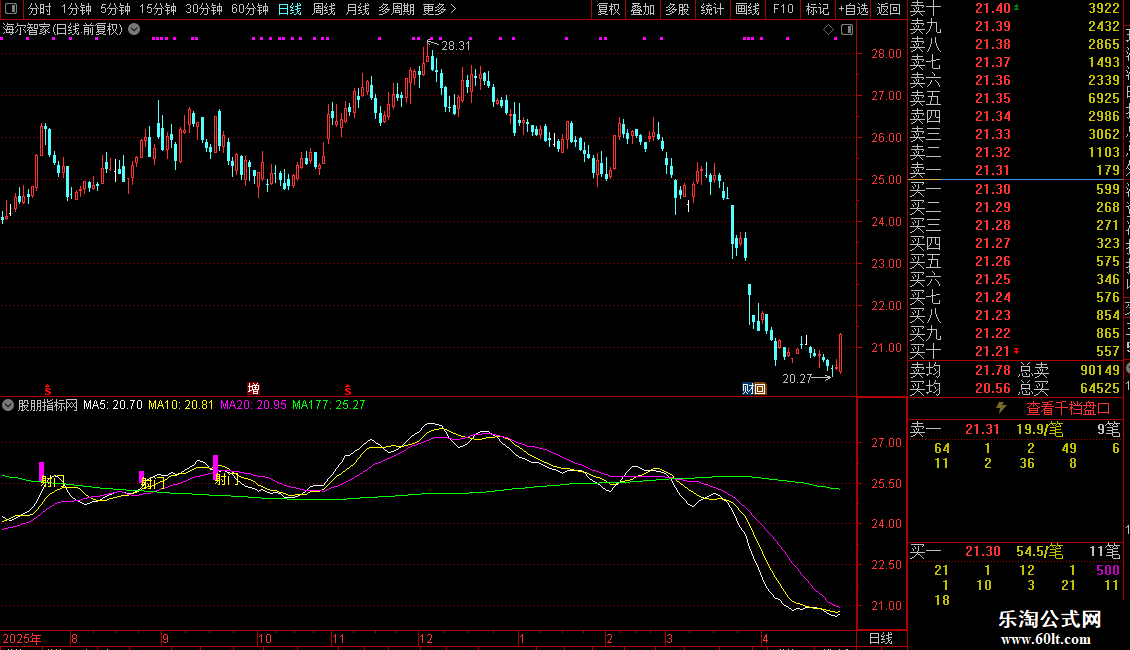Open the 海尔智家 chart title dropdown
Viewport: 1130px width, 650px height.
click(x=134, y=29)
